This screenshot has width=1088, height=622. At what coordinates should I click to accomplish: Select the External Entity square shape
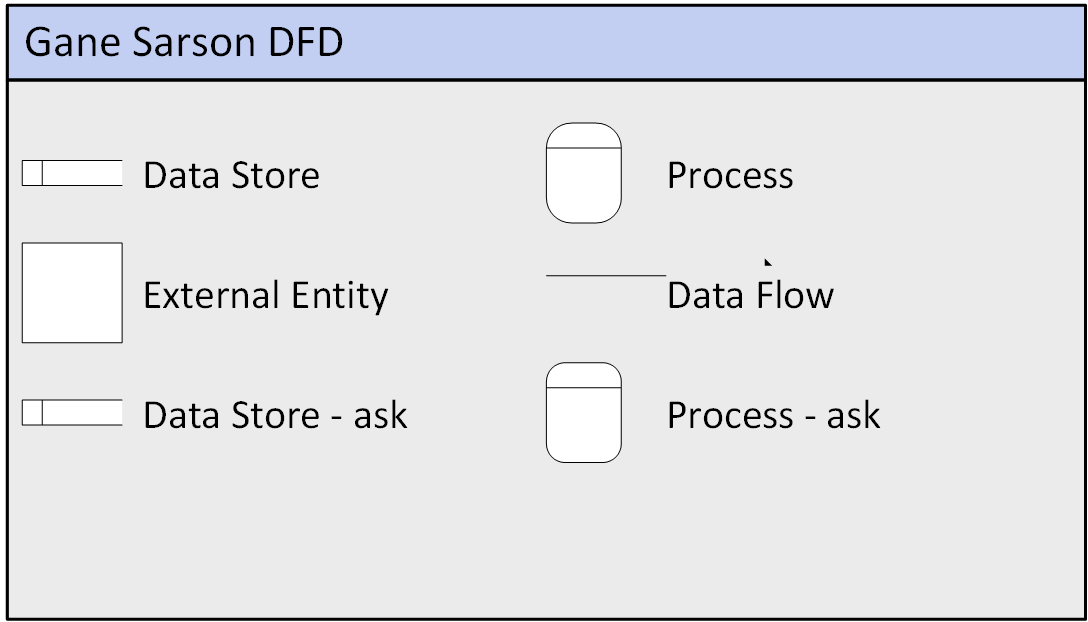point(72,292)
